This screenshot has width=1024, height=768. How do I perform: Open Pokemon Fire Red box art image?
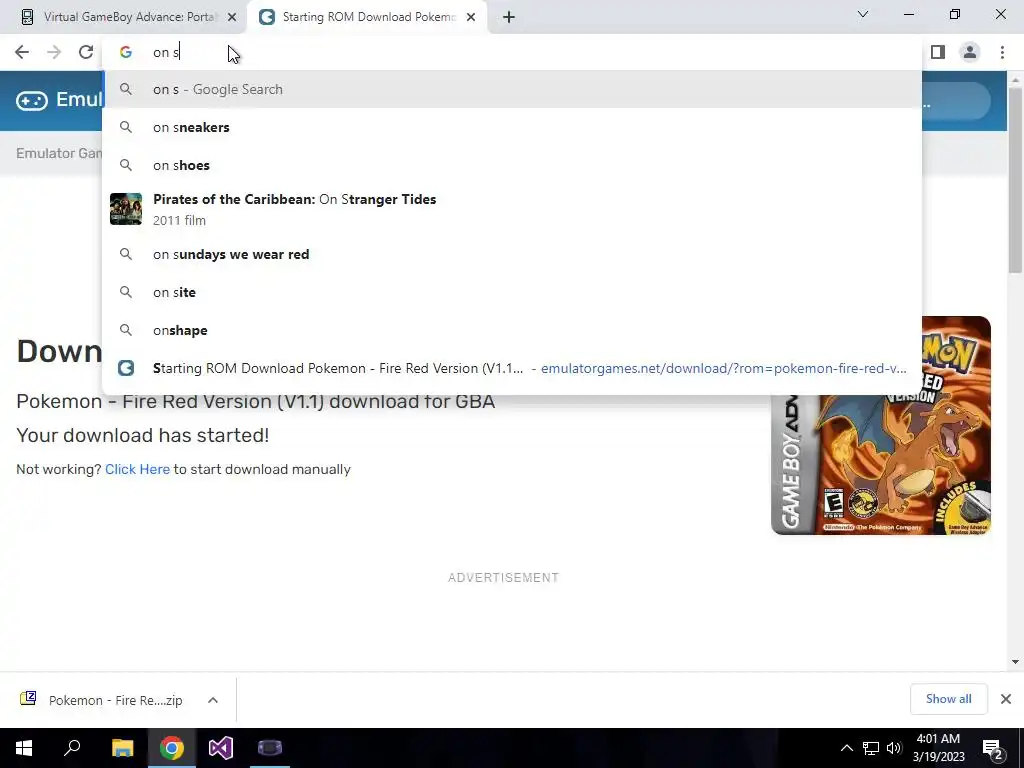[x=880, y=426]
